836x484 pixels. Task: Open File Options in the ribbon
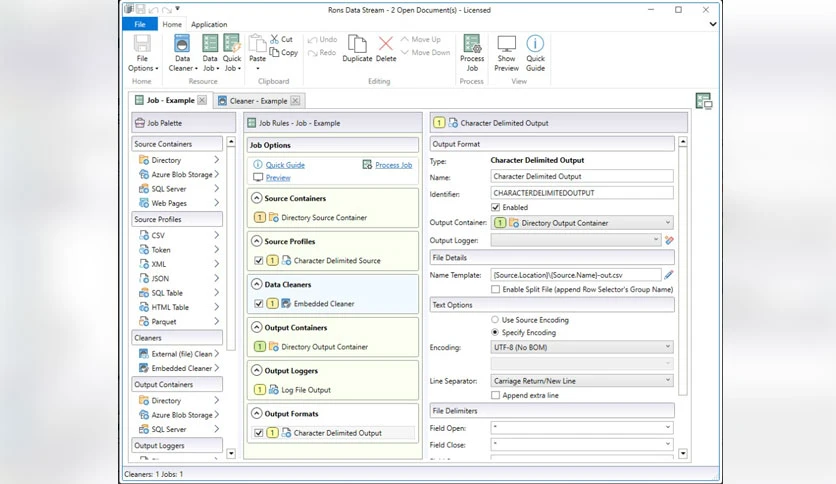142,53
